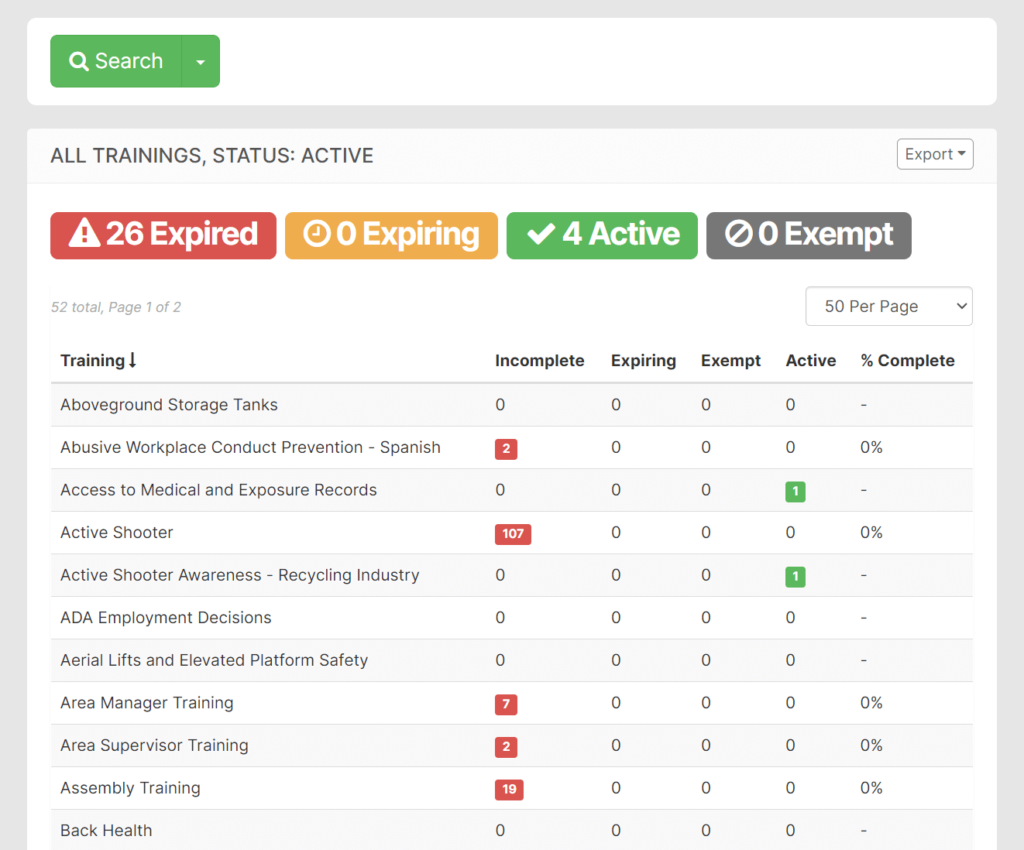Click red 7 badge for Area Manager Training
The width and height of the screenshot is (1024, 850).
coord(506,704)
